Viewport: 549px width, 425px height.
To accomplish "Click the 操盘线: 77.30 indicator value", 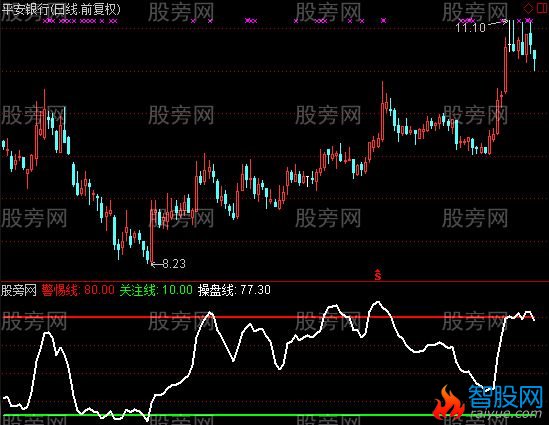I will (234, 290).
